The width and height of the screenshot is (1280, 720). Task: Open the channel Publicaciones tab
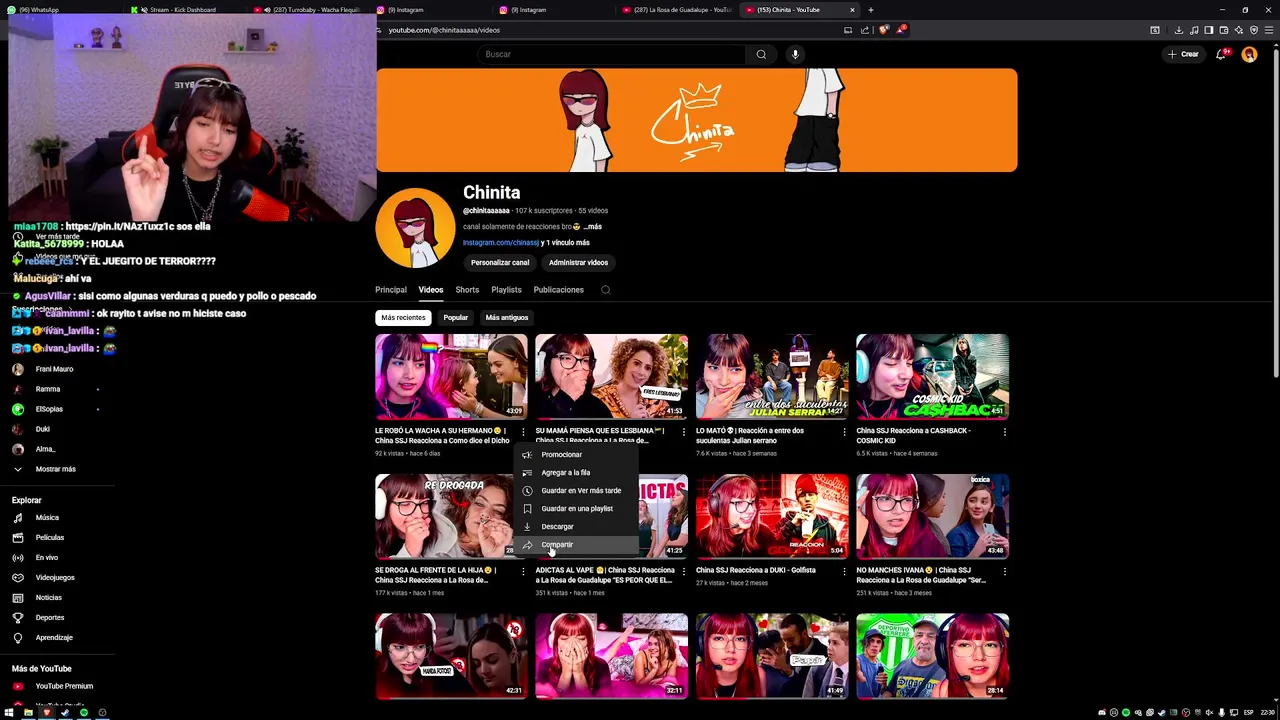click(x=558, y=290)
